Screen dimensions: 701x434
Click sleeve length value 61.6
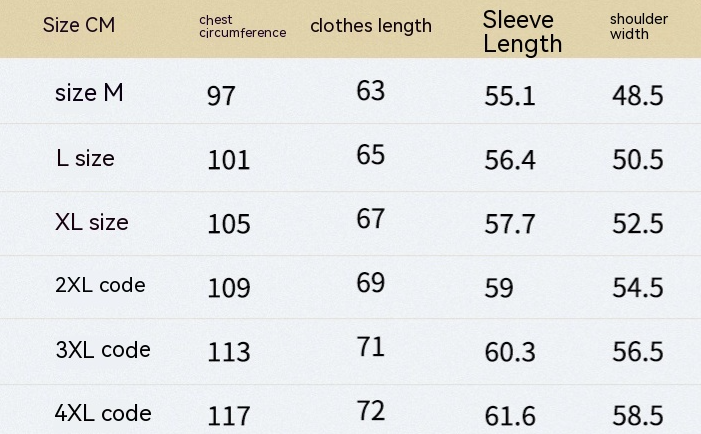510,415
